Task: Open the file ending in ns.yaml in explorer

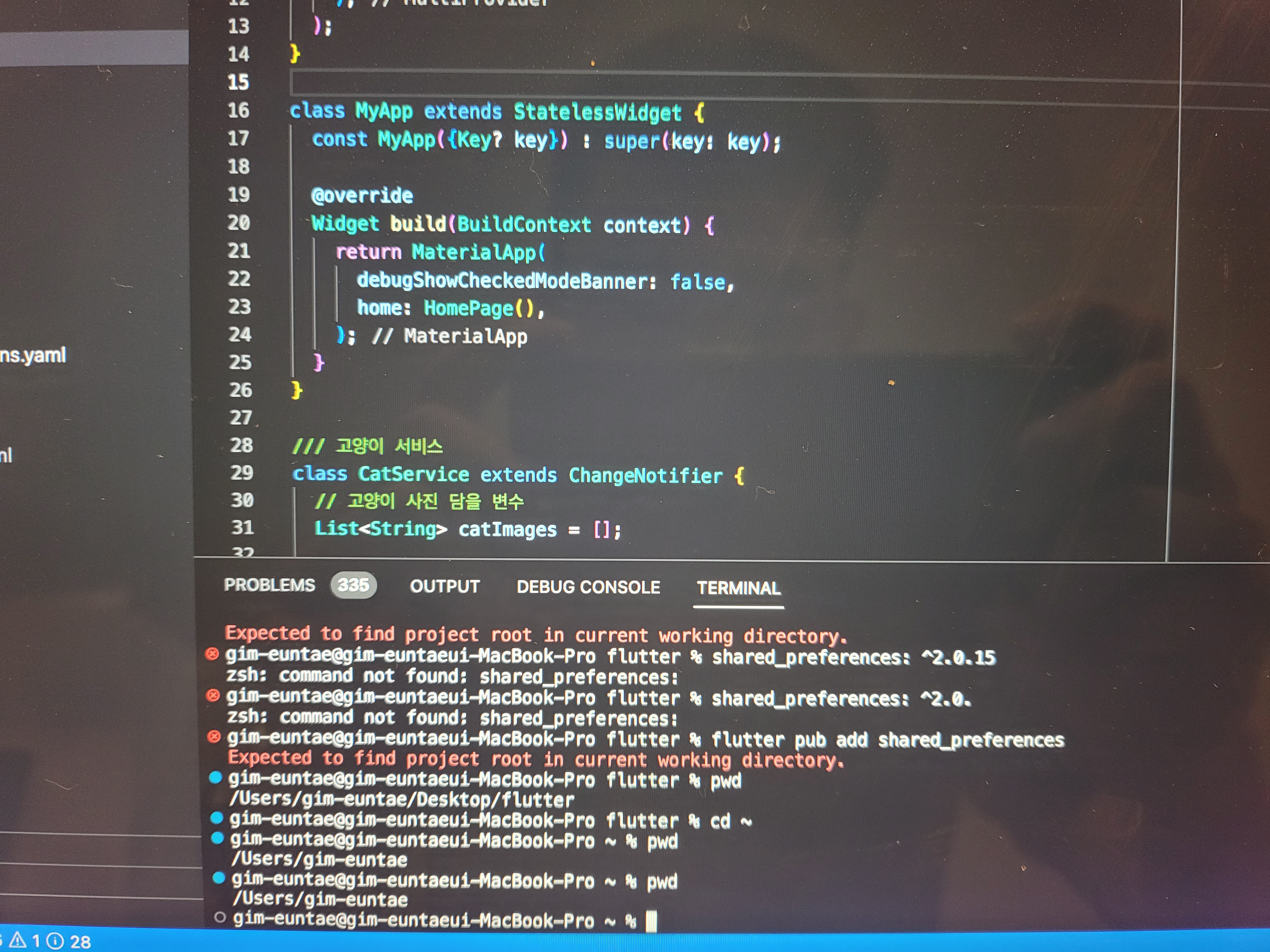Action: click(33, 355)
